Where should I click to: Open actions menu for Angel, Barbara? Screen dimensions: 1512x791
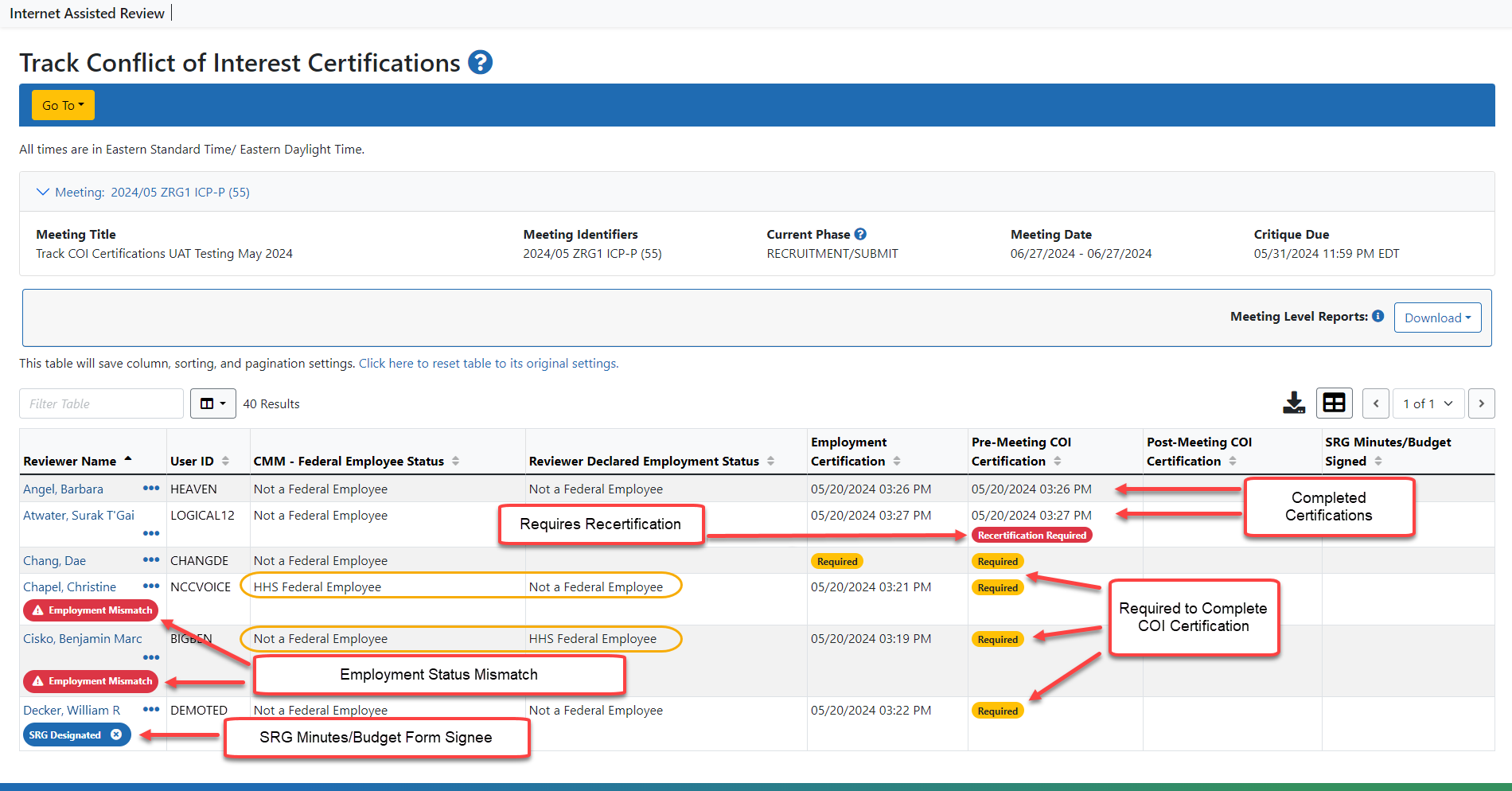(x=151, y=488)
